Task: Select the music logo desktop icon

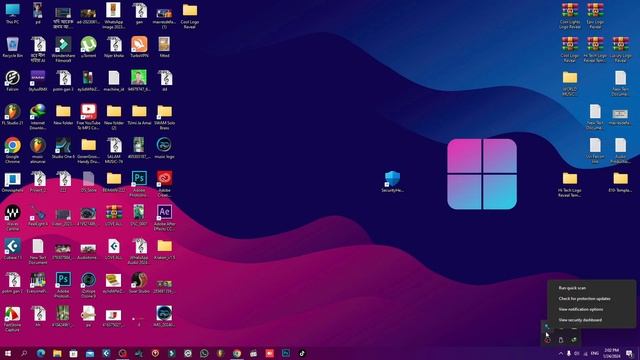Action: click(164, 148)
